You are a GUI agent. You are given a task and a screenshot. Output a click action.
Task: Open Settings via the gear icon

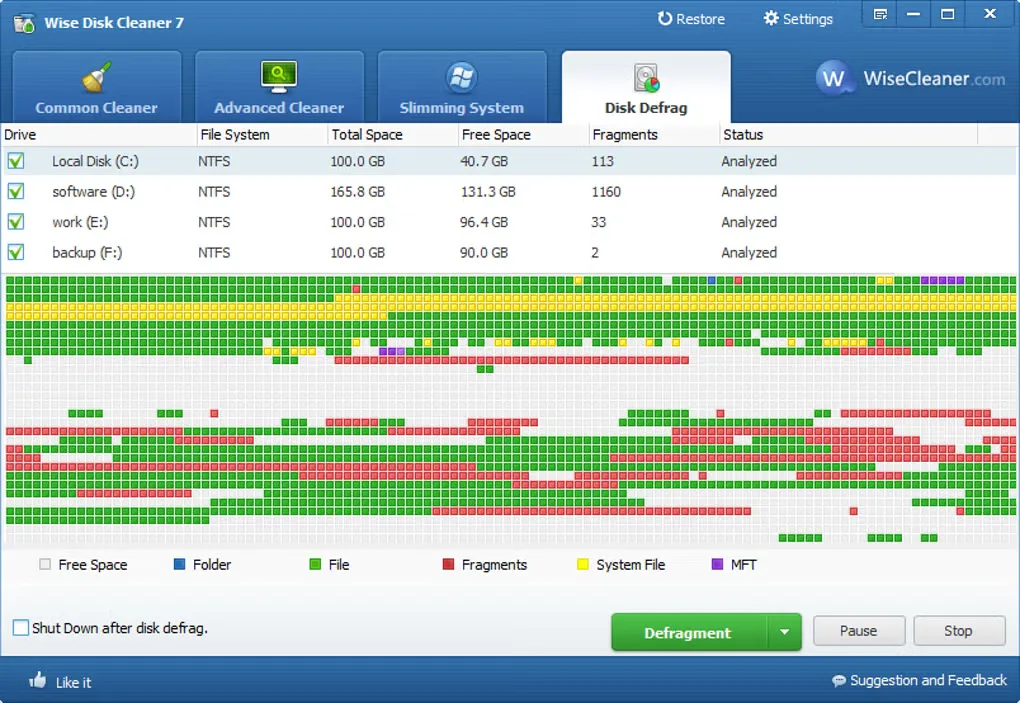(771, 18)
